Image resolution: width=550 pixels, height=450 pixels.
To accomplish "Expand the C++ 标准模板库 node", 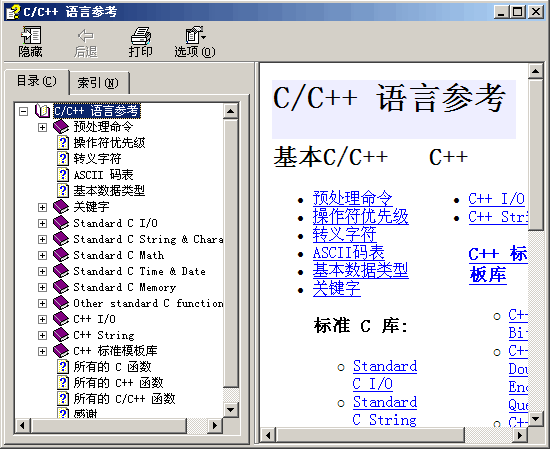I will pos(42,351).
